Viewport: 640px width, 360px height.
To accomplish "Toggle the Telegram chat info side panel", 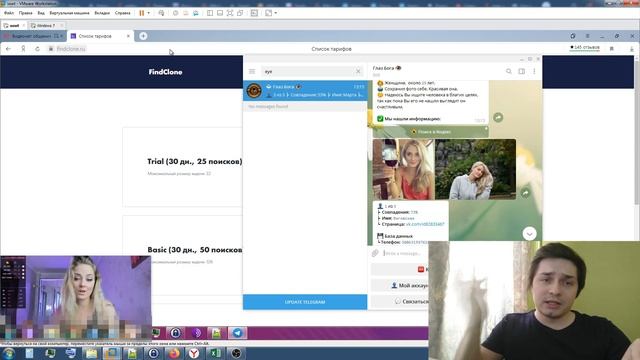I will pyautogui.click(x=522, y=71).
